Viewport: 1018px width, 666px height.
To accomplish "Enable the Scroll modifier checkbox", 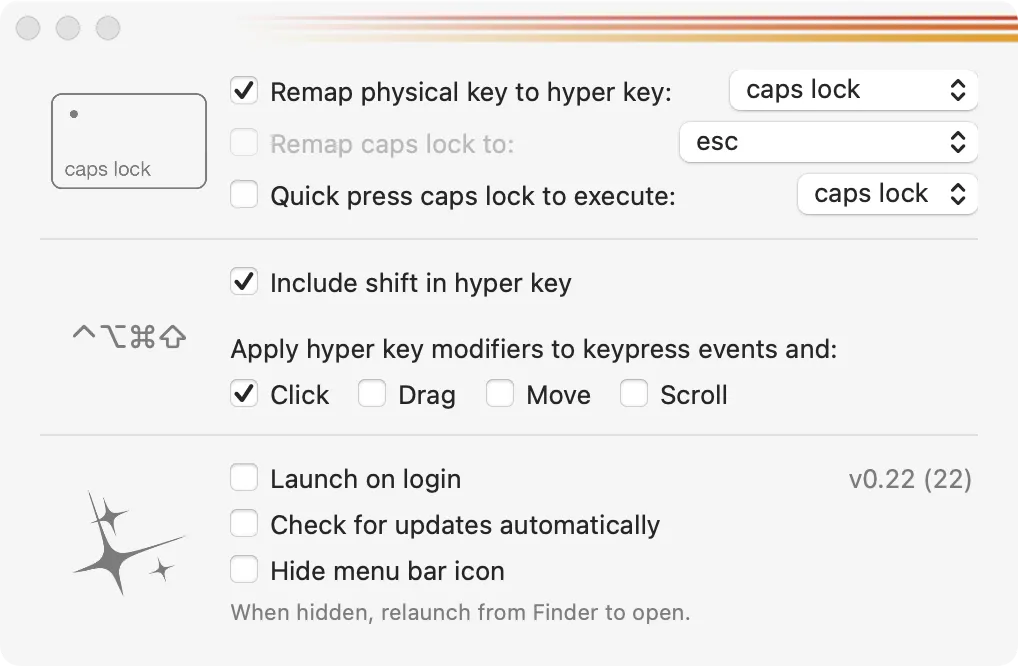I will (634, 394).
